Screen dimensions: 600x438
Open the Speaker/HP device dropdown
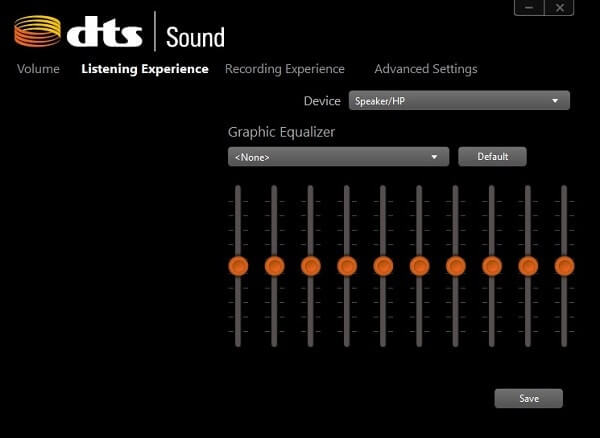click(x=459, y=101)
